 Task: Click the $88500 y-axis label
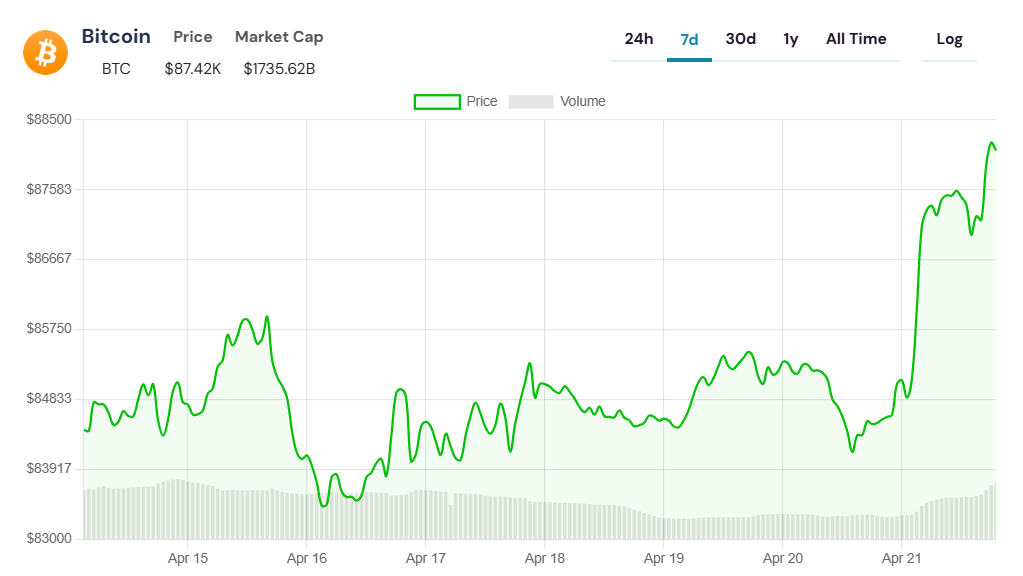49,119
